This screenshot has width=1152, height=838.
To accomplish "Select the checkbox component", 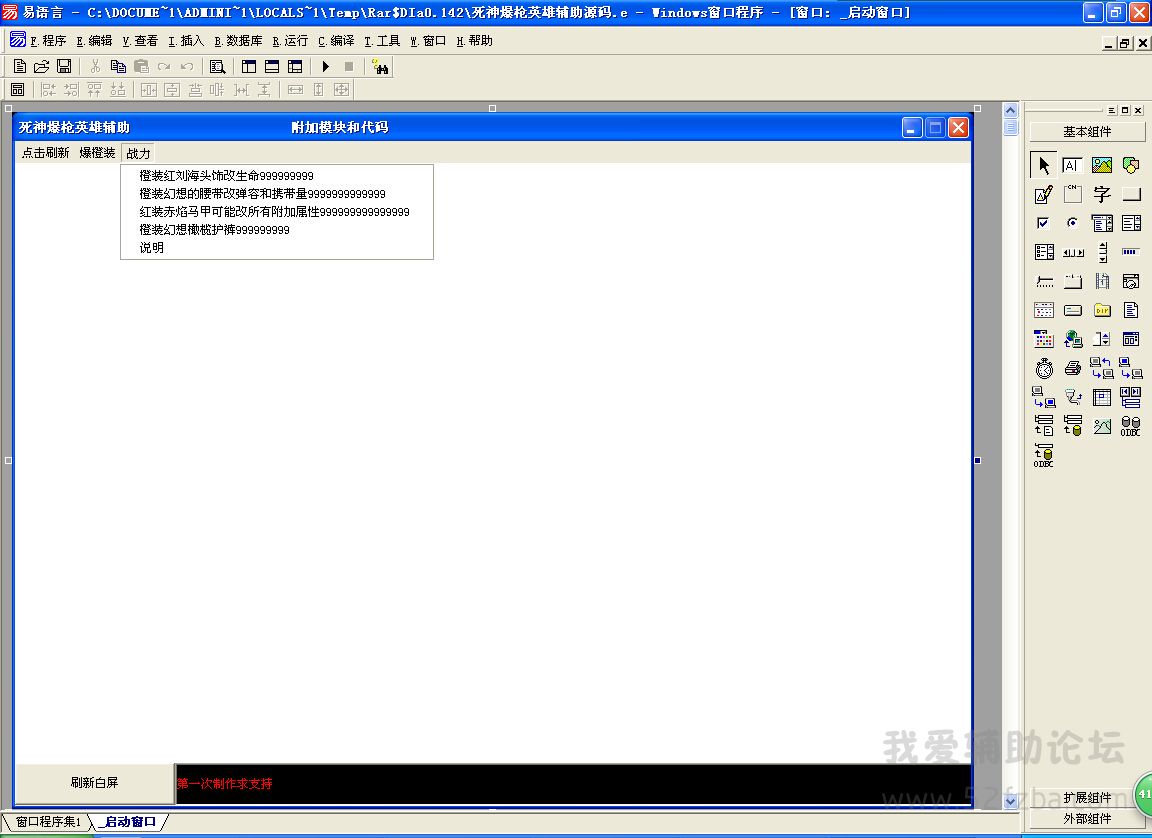I will 1044,223.
